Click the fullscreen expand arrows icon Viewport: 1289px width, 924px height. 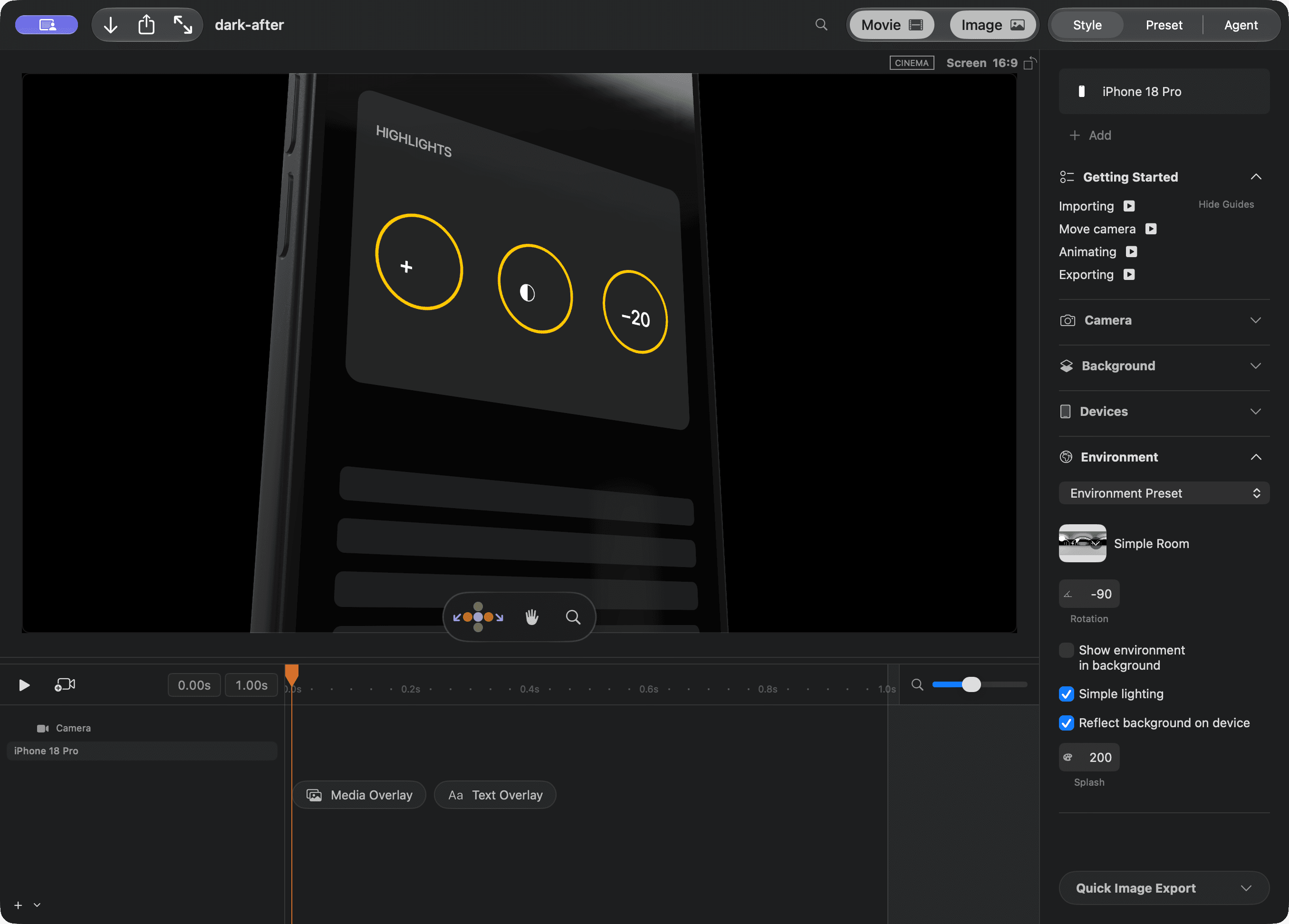point(183,25)
